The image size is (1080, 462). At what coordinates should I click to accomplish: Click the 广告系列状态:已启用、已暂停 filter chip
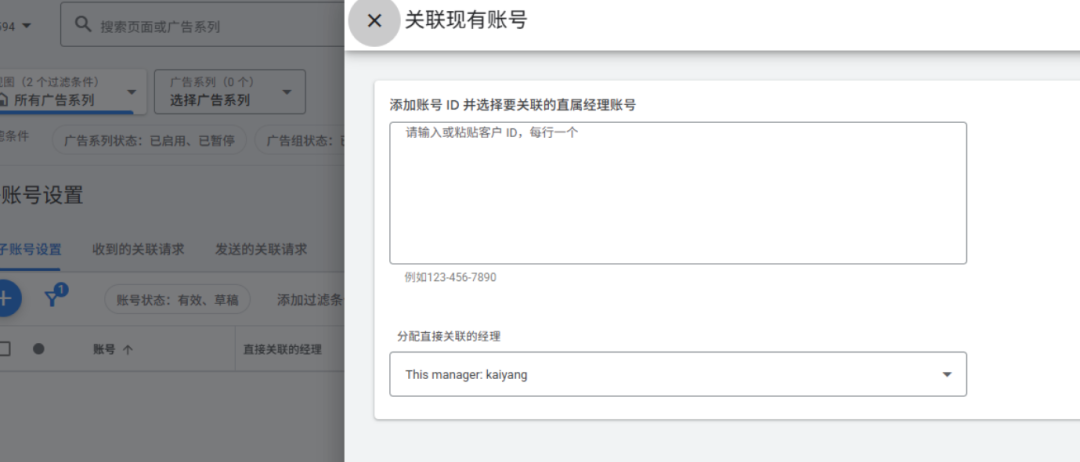pos(149,141)
